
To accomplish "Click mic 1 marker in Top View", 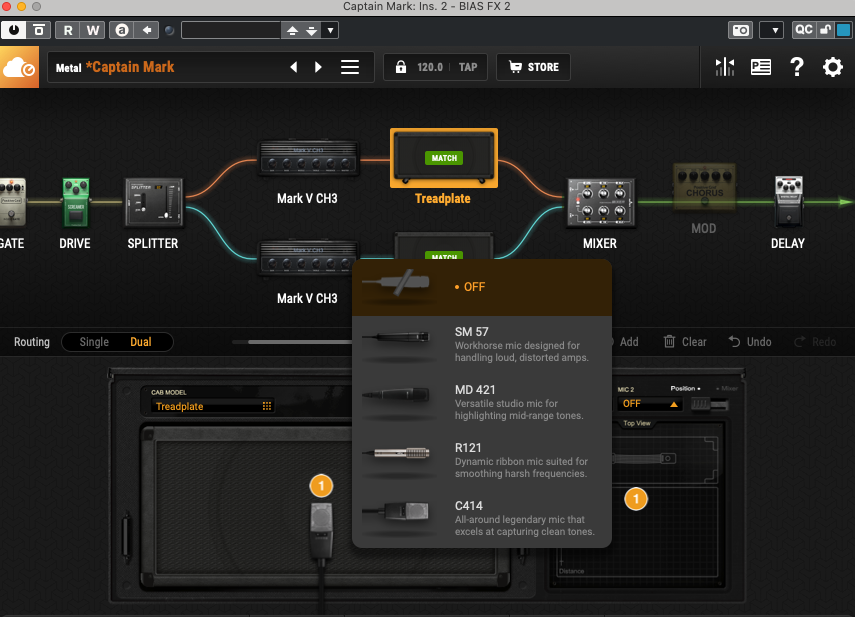I will (636, 499).
